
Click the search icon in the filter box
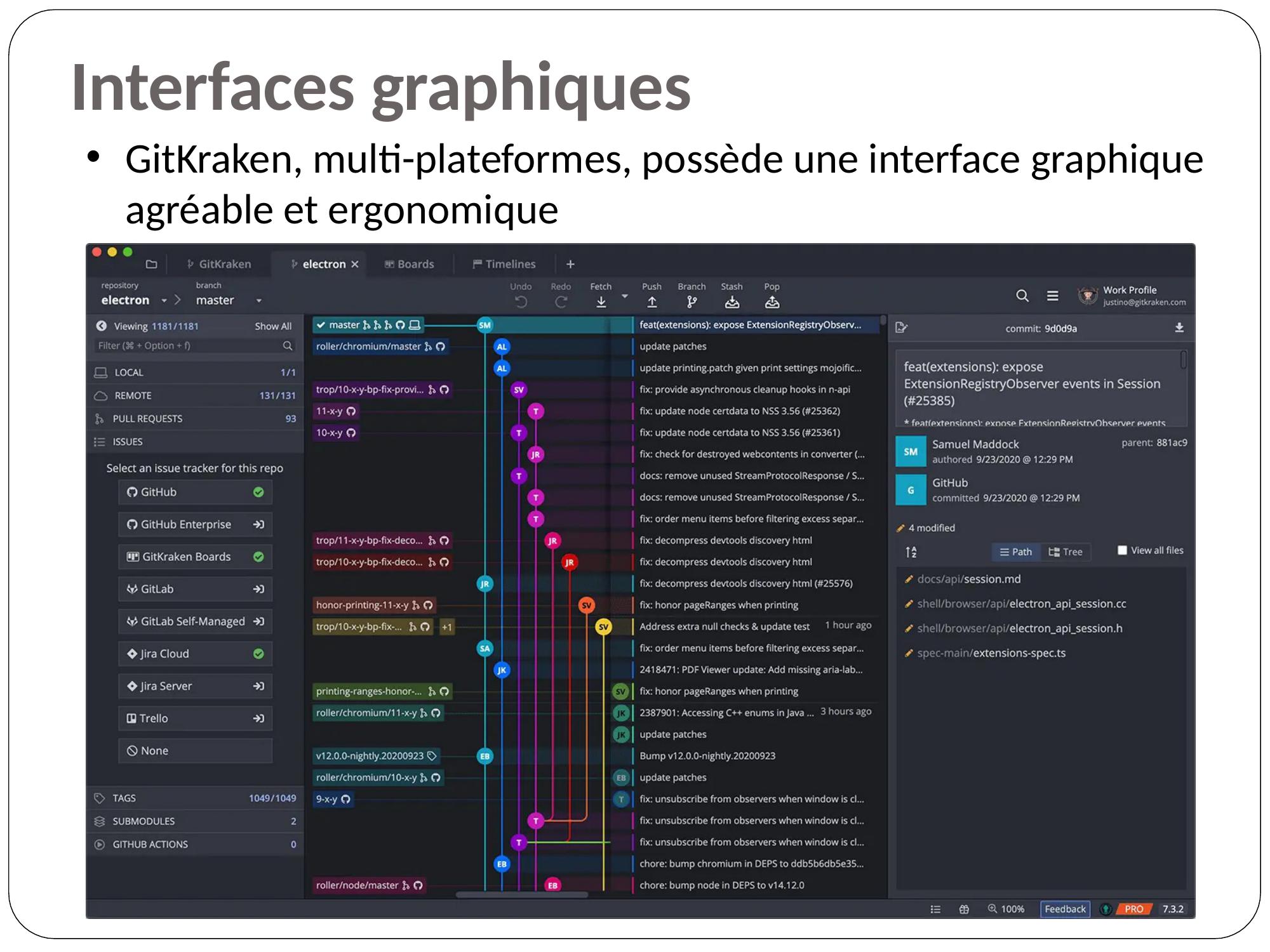pos(288,345)
